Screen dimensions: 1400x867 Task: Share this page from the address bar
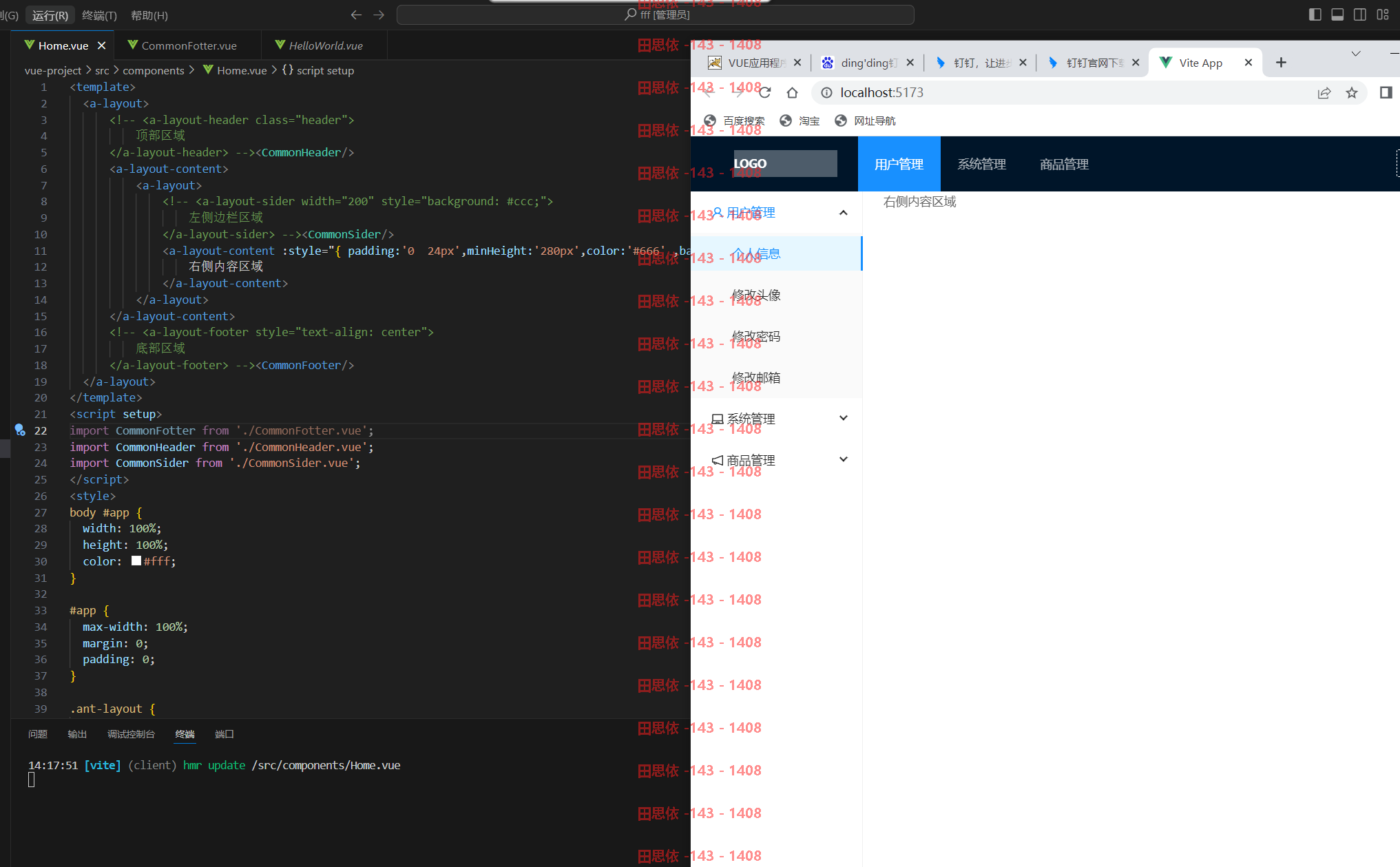coord(1324,93)
